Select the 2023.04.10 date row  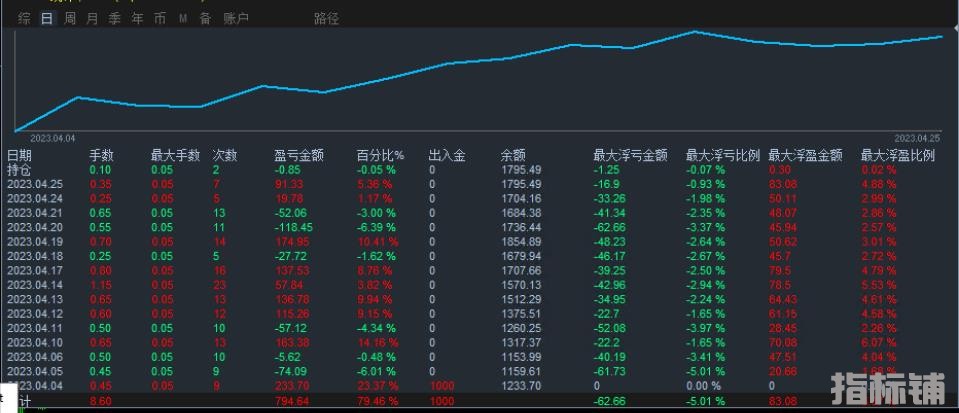coord(480,342)
